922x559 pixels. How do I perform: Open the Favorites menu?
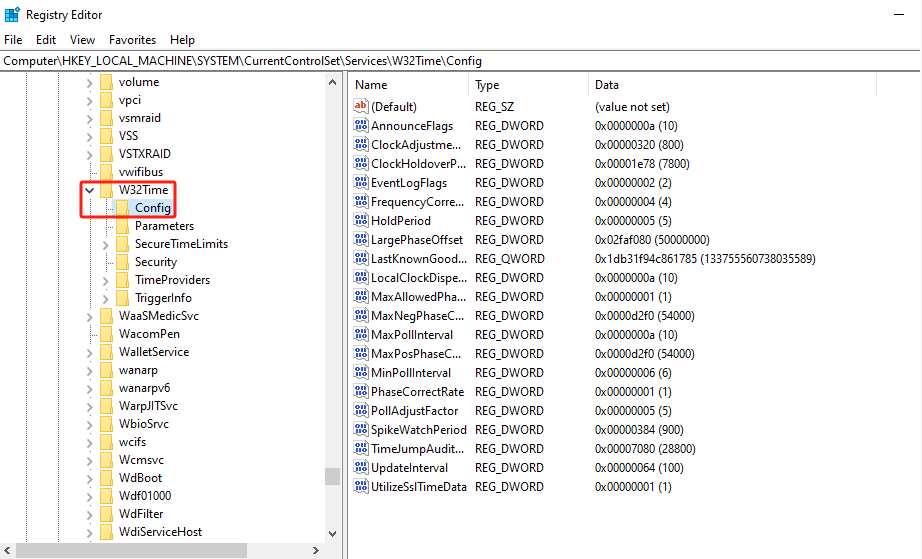click(132, 40)
